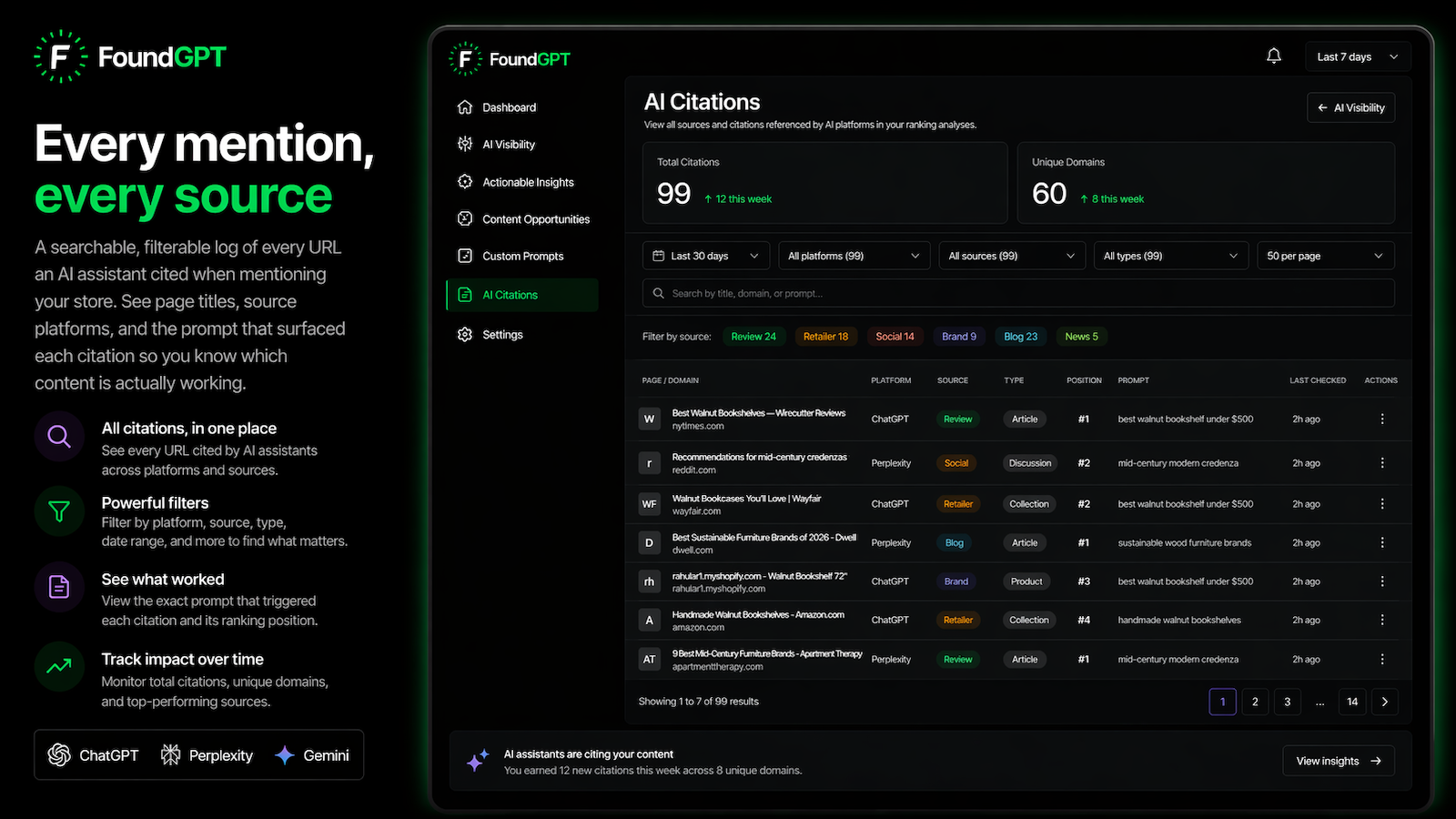The height and width of the screenshot is (819, 1456).
Task: Click the AI Citations sidebar icon
Action: tap(465, 295)
